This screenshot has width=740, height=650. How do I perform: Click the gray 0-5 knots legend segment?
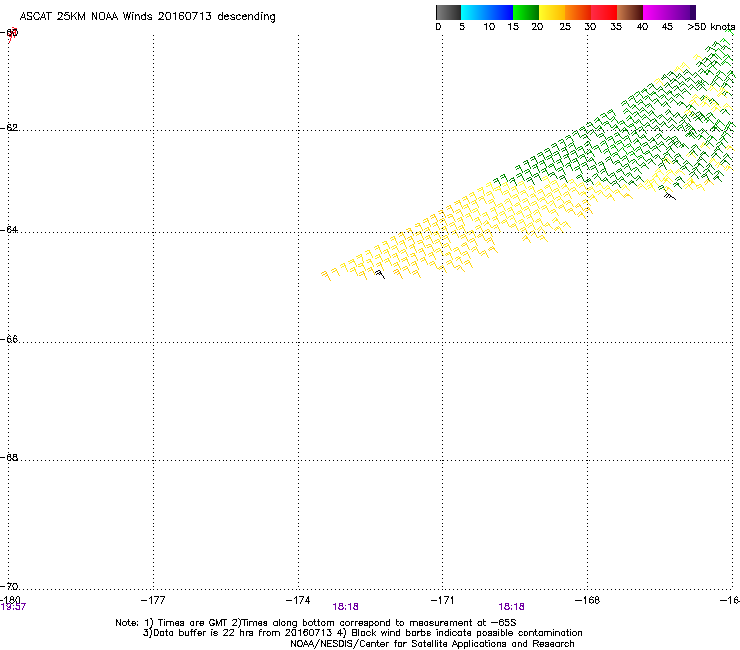448,12
